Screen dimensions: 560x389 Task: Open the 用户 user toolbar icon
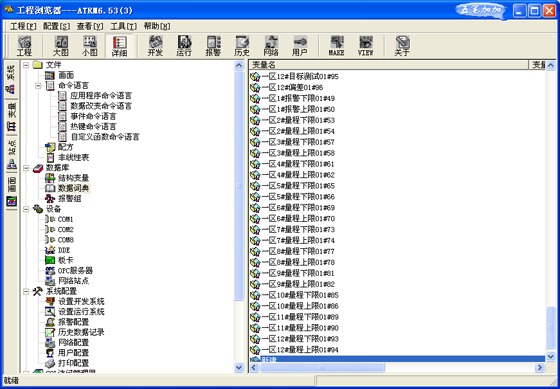coord(300,46)
